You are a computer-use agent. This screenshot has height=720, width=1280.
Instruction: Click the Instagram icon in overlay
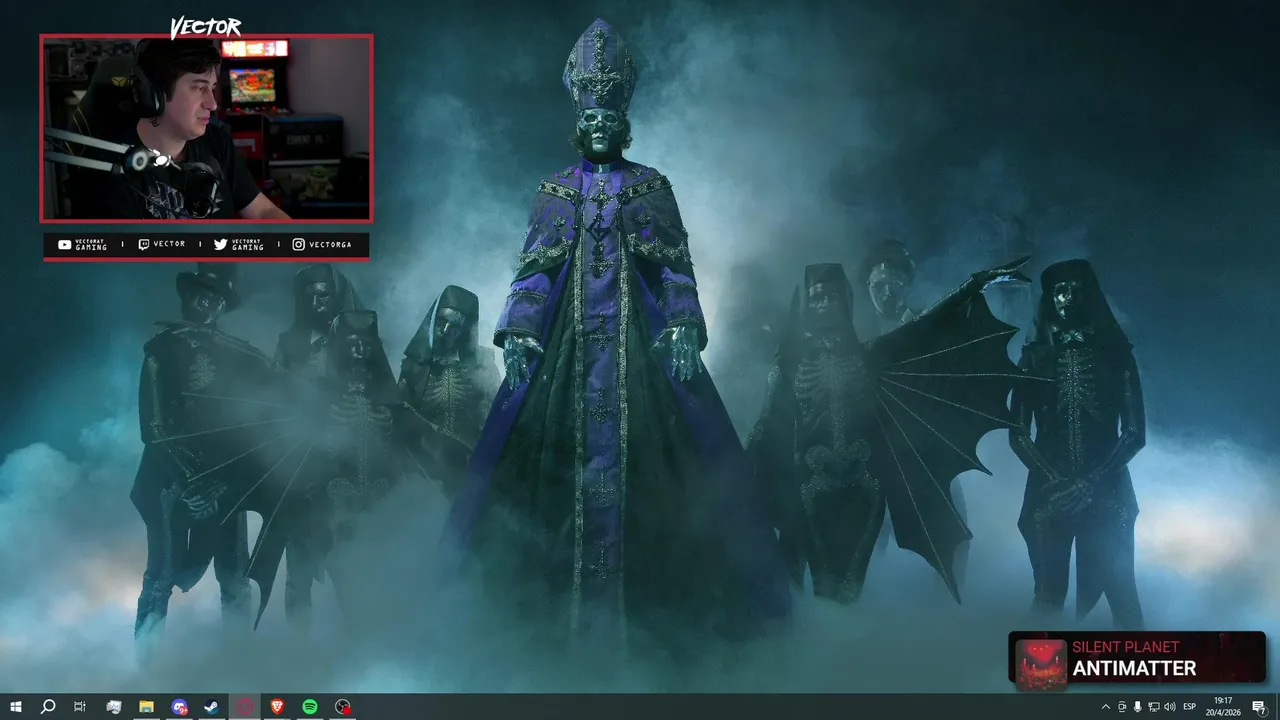298,245
